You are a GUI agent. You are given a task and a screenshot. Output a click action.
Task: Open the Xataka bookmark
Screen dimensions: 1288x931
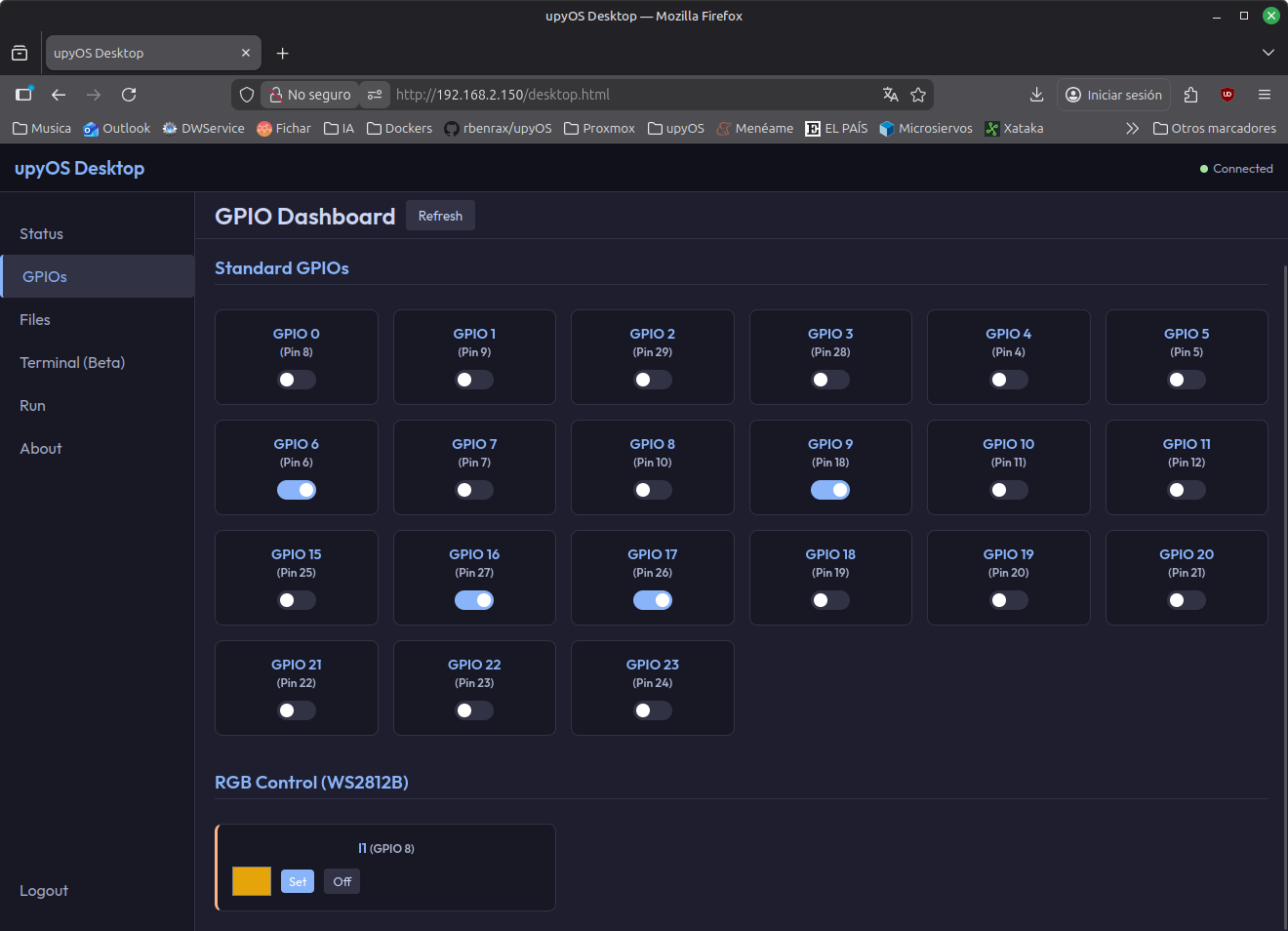coord(1014,128)
